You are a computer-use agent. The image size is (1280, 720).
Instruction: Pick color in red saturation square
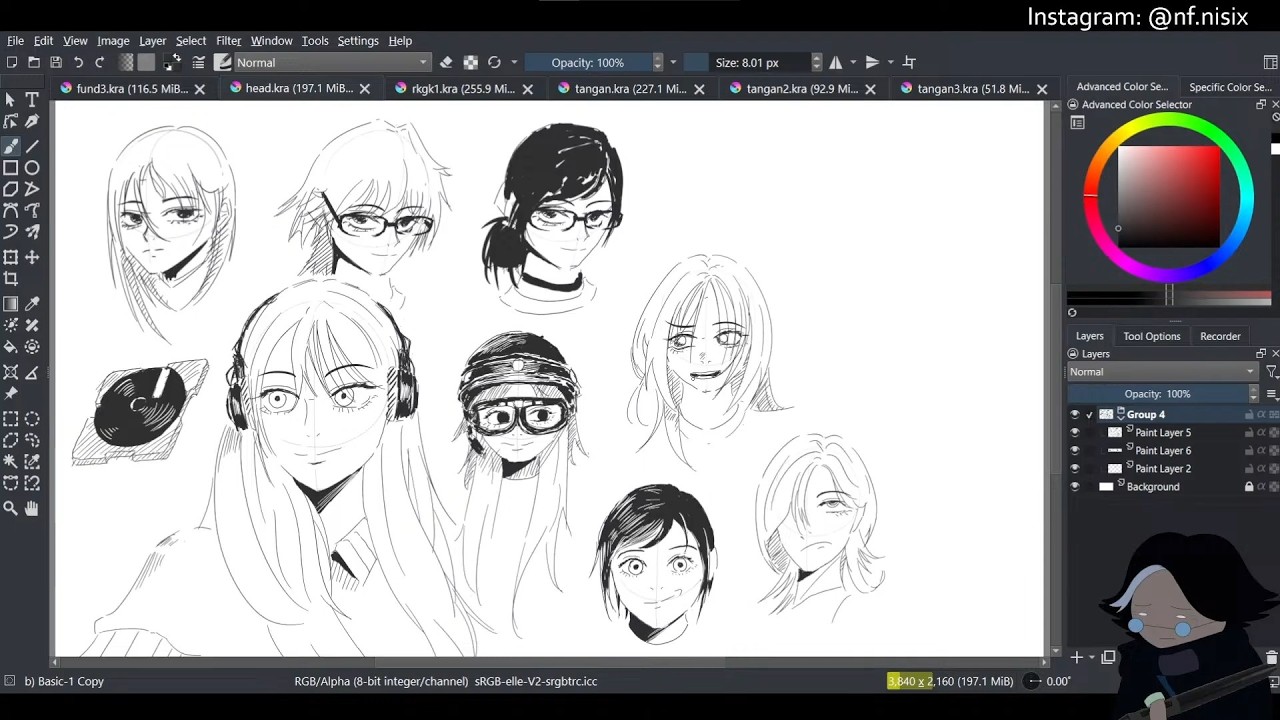1168,197
